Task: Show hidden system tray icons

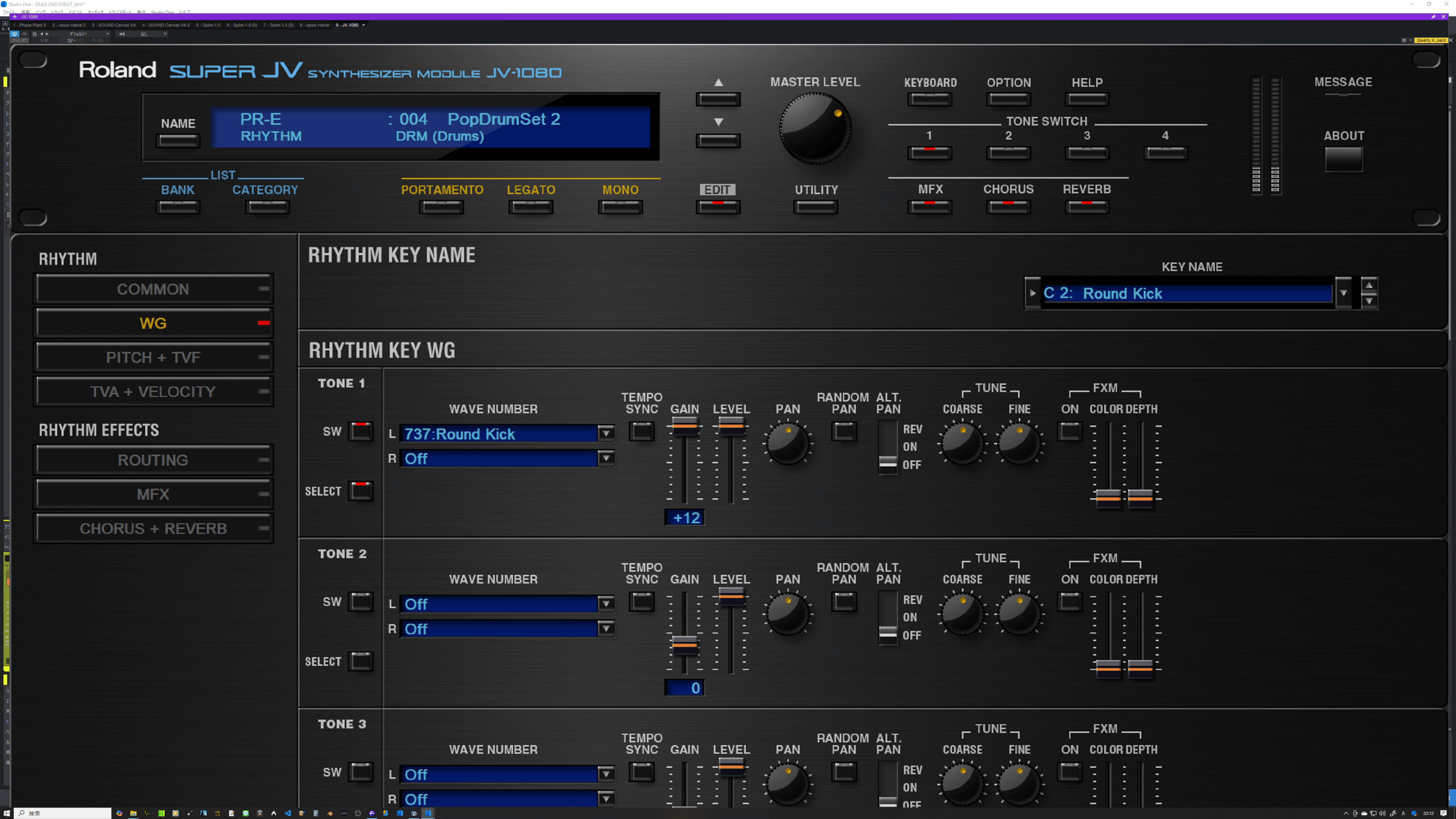Action: coord(1346,813)
